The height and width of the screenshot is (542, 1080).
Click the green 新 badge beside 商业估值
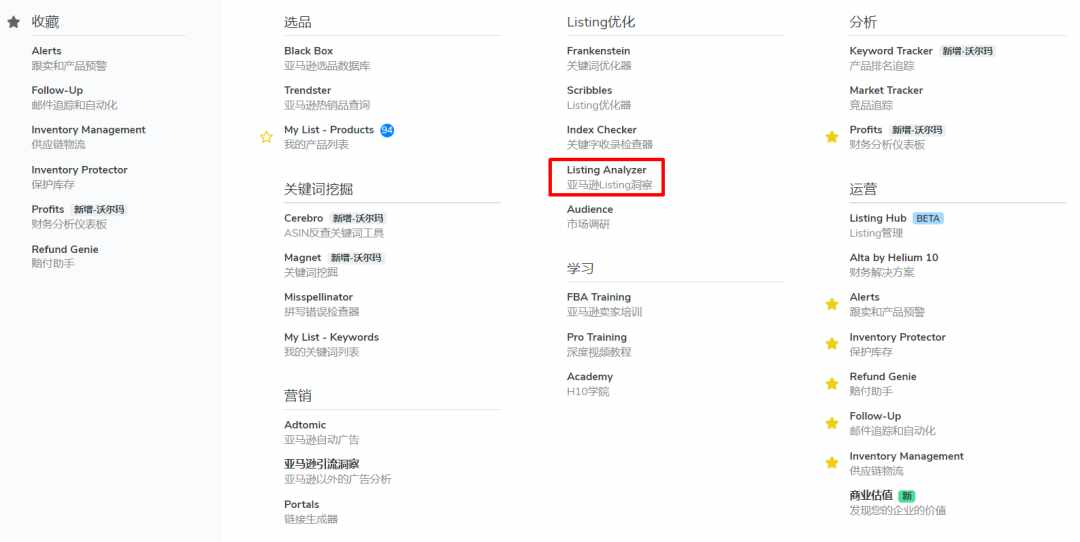tap(907, 496)
